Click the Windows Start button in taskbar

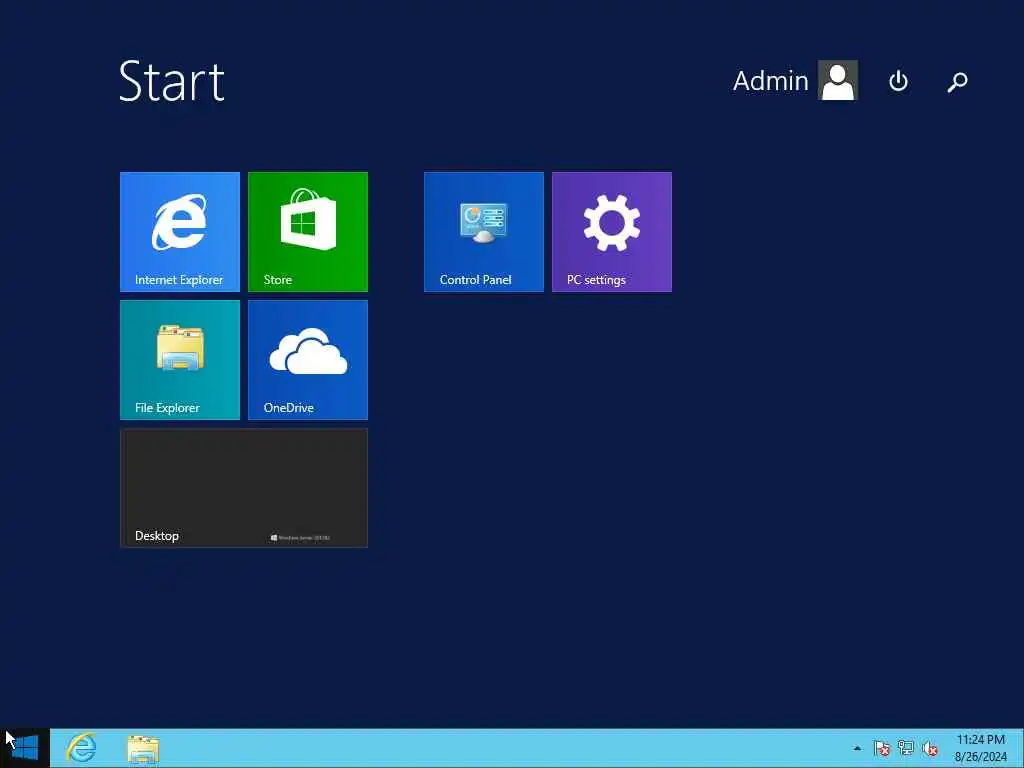pos(25,748)
